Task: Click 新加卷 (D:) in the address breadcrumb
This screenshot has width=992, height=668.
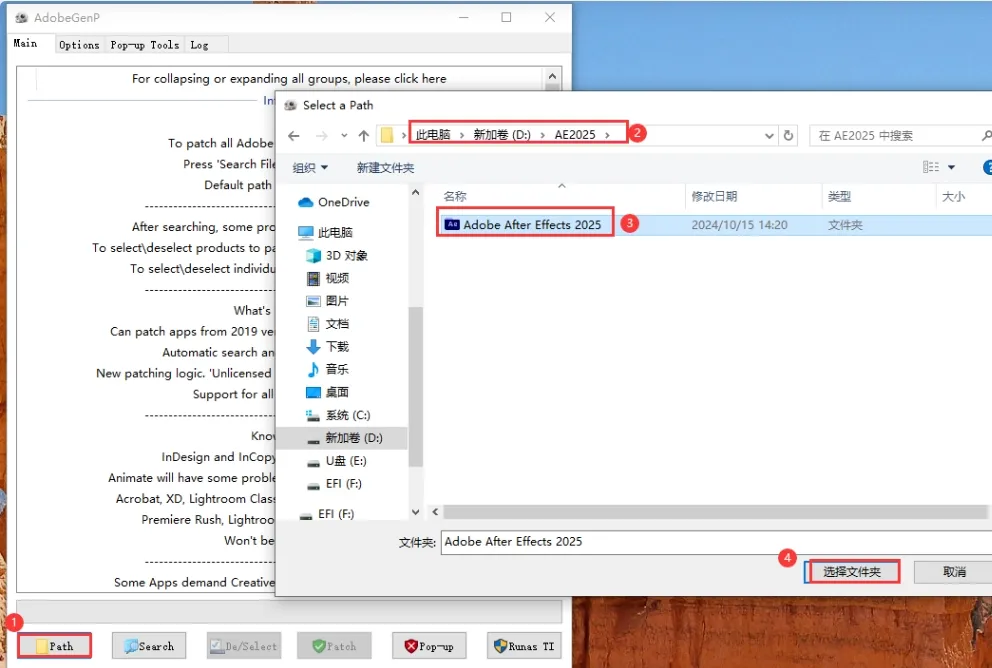Action: tap(502, 135)
